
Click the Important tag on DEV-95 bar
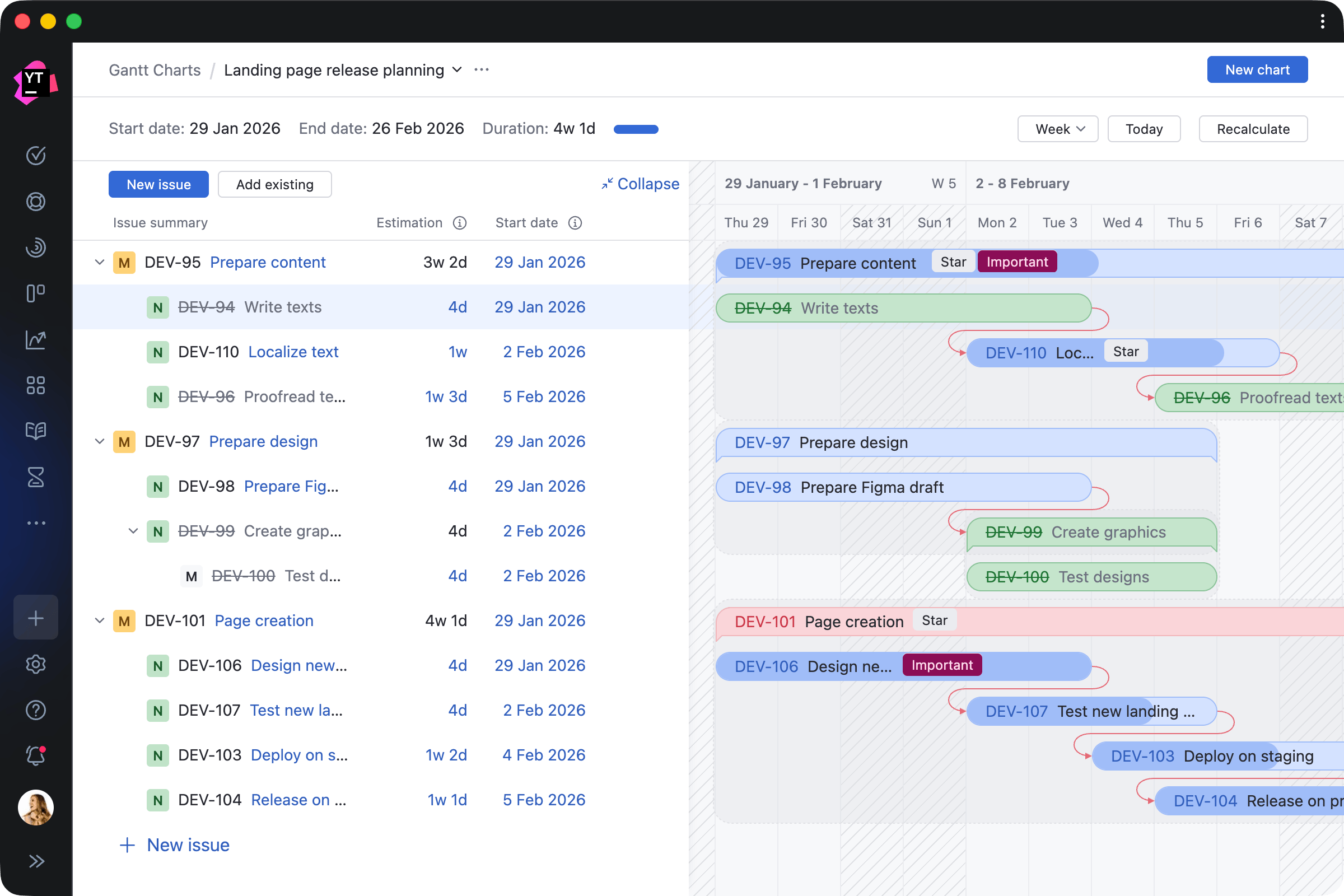[x=1017, y=262]
